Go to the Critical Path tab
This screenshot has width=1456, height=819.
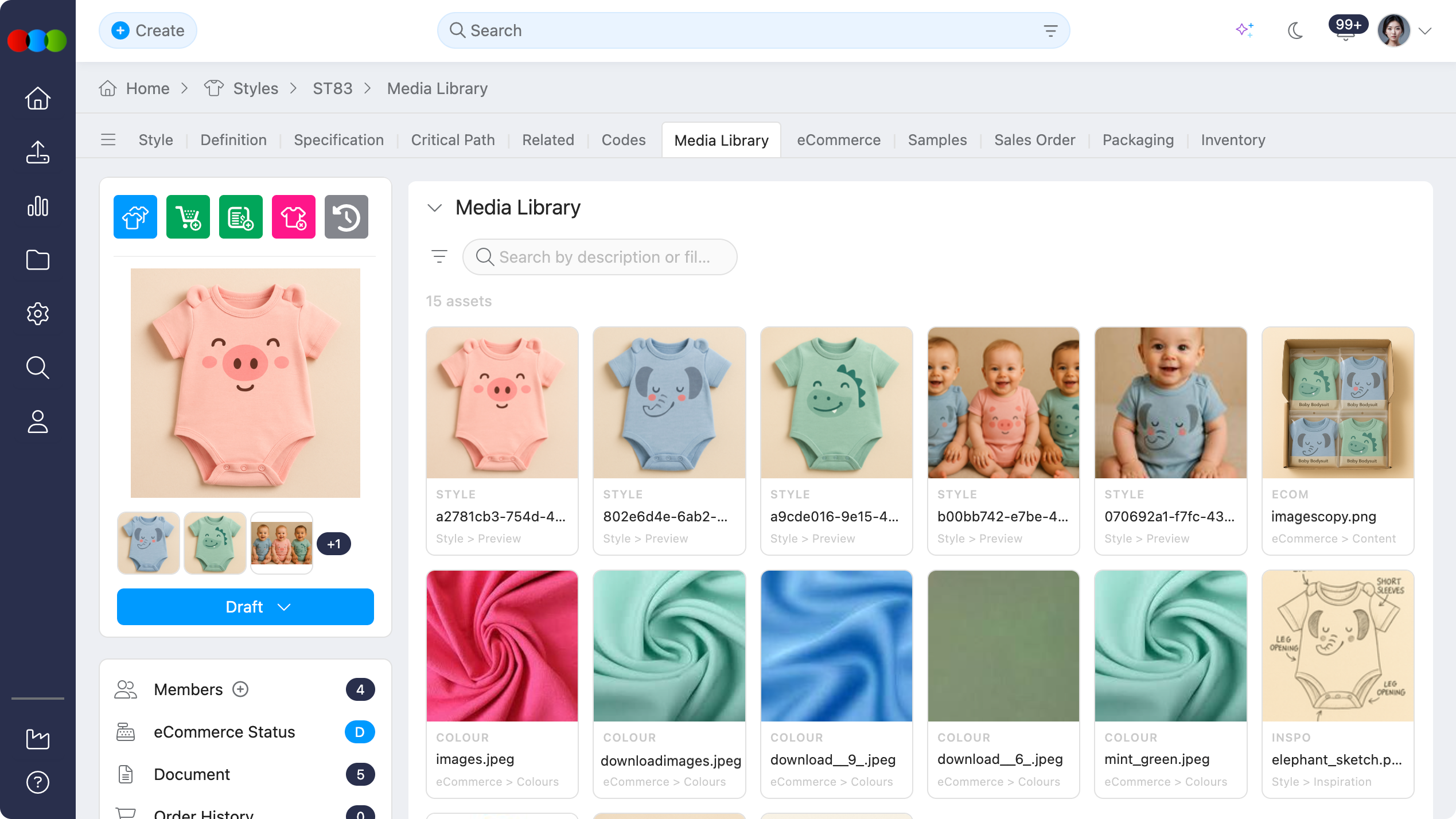click(x=453, y=140)
